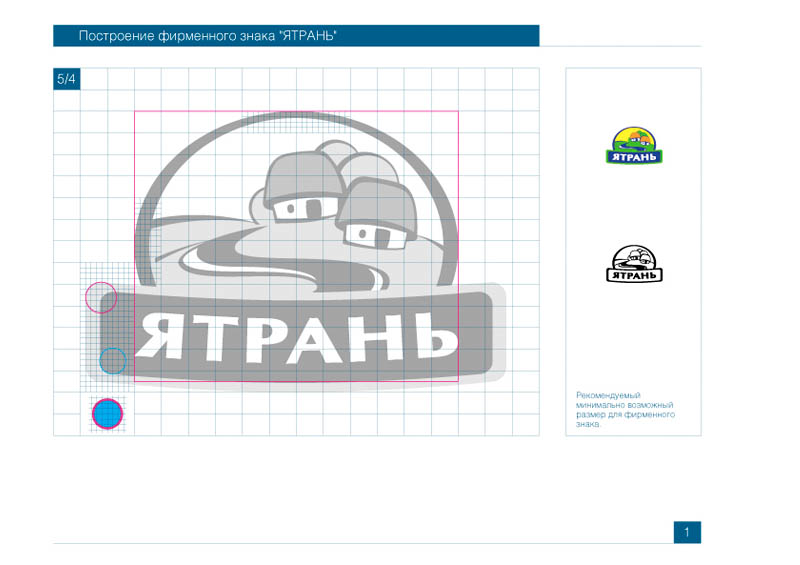Click the caption 'Рекомендуемый минимально возможный размер'
This screenshot has width=800, height=565.
[x=625, y=409]
